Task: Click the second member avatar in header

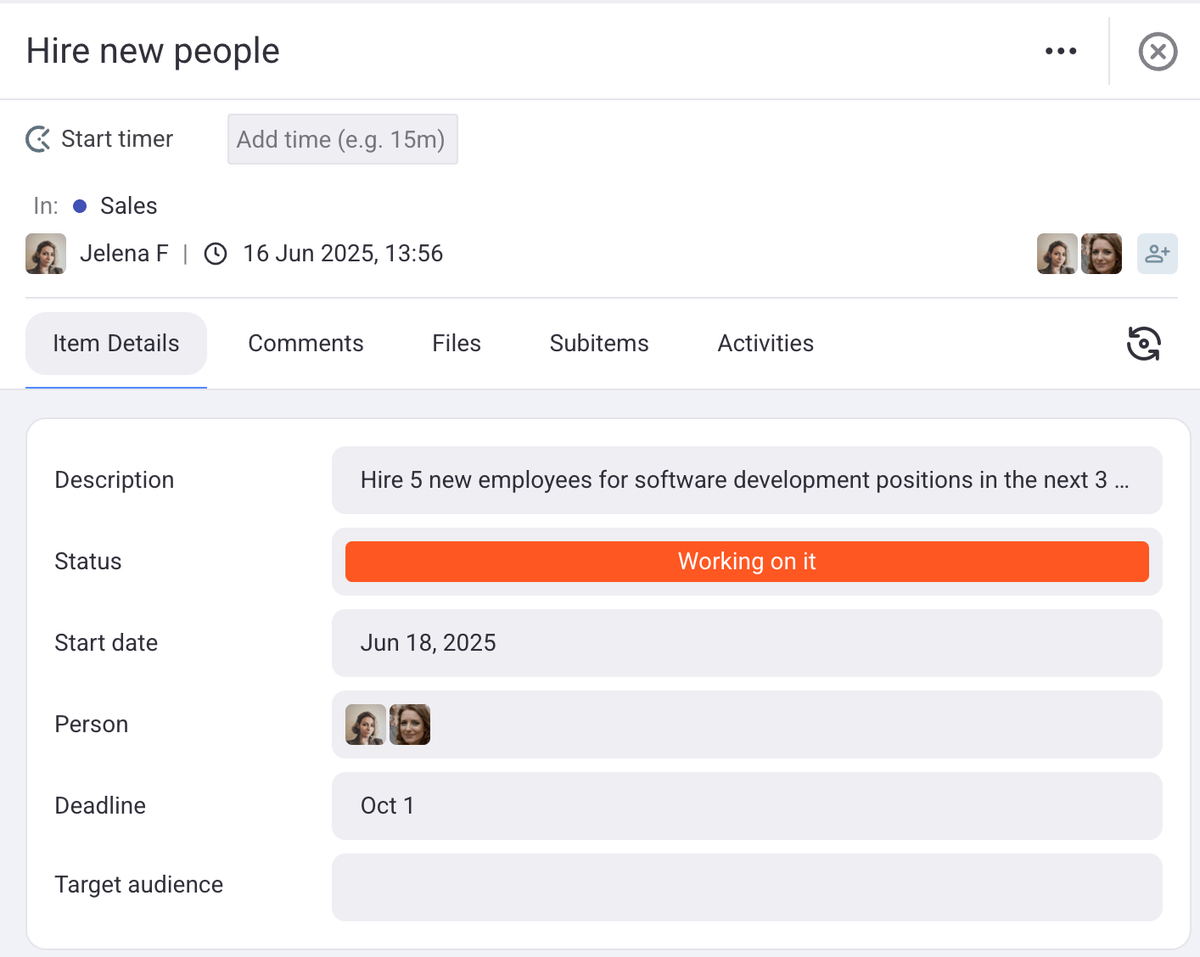Action: point(1101,254)
